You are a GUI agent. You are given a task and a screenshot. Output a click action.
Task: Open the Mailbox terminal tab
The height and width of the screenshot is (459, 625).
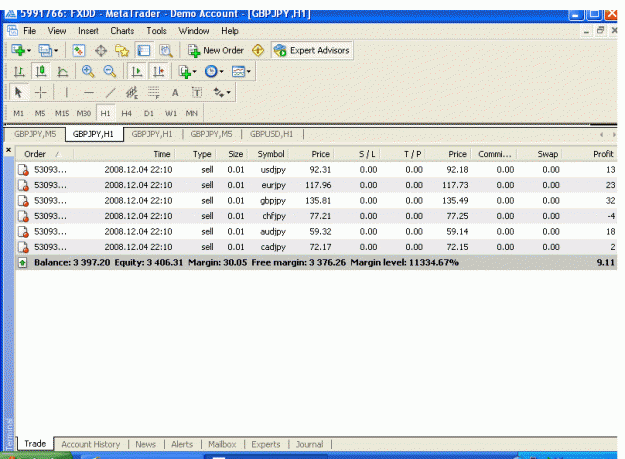pos(222,445)
